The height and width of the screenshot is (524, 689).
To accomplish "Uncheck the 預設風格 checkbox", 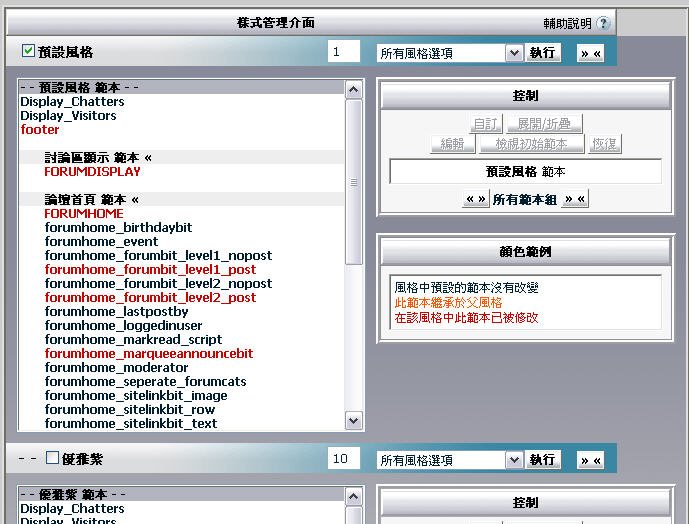I will pyautogui.click(x=28, y=51).
